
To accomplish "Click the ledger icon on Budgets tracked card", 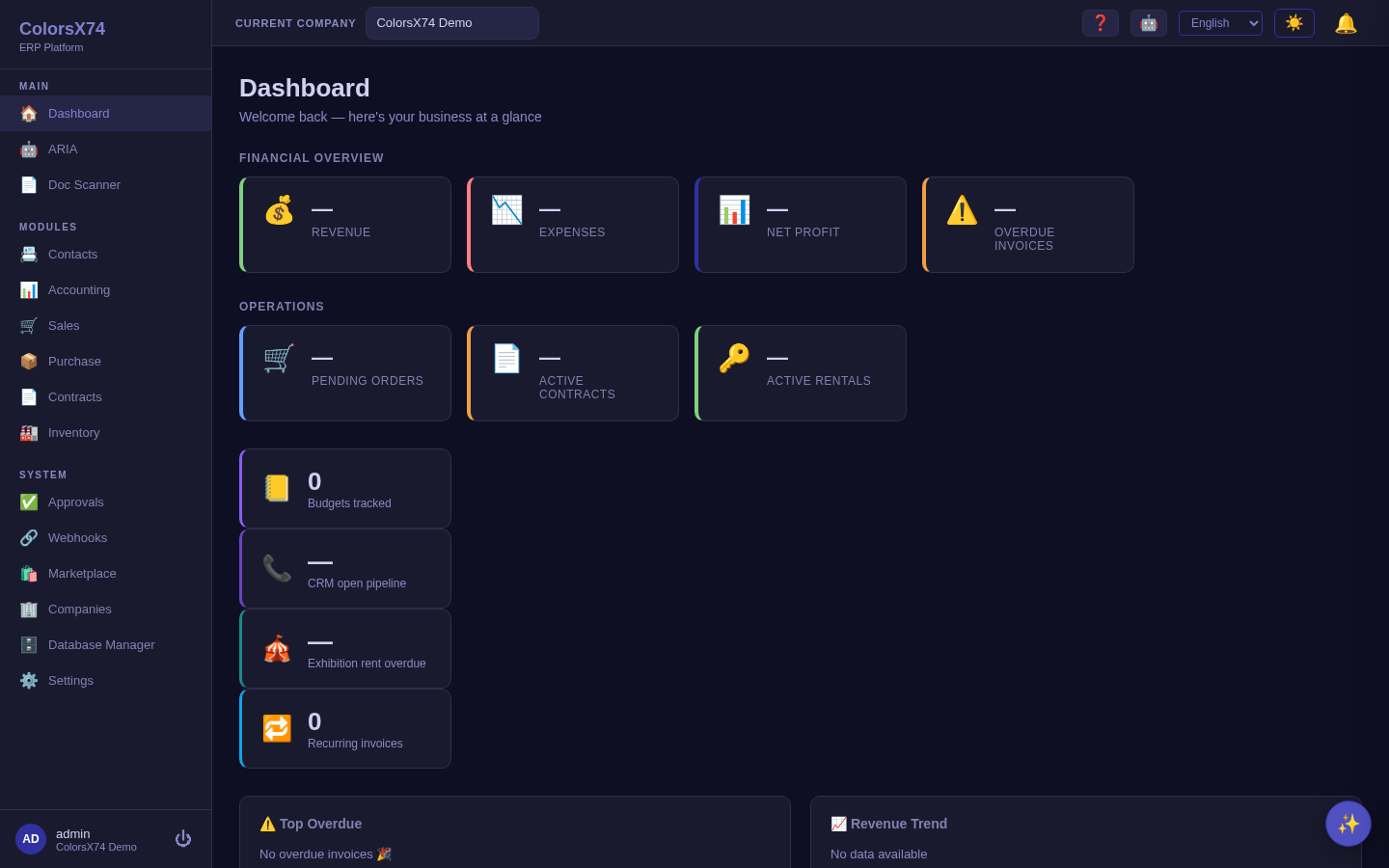I will [x=277, y=488].
